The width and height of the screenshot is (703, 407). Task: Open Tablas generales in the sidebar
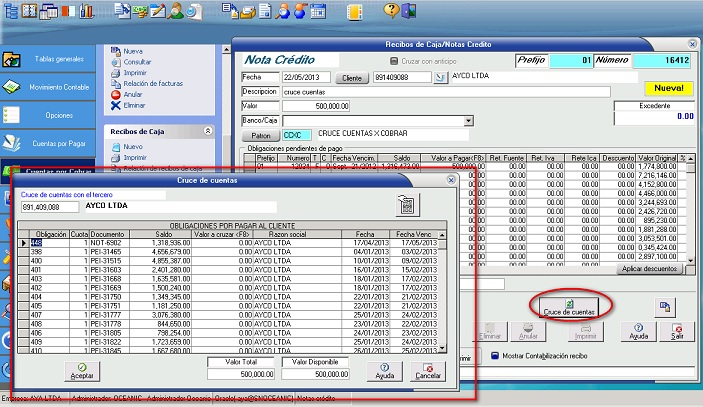[x=58, y=60]
